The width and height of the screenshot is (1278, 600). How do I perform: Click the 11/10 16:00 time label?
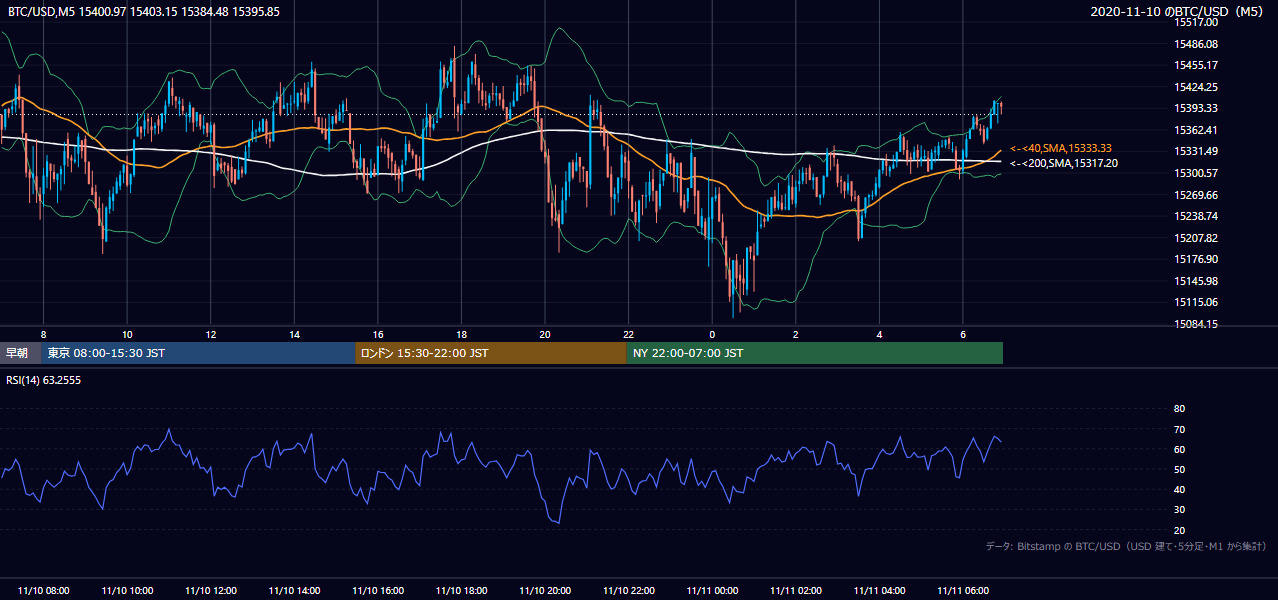pyautogui.click(x=378, y=591)
